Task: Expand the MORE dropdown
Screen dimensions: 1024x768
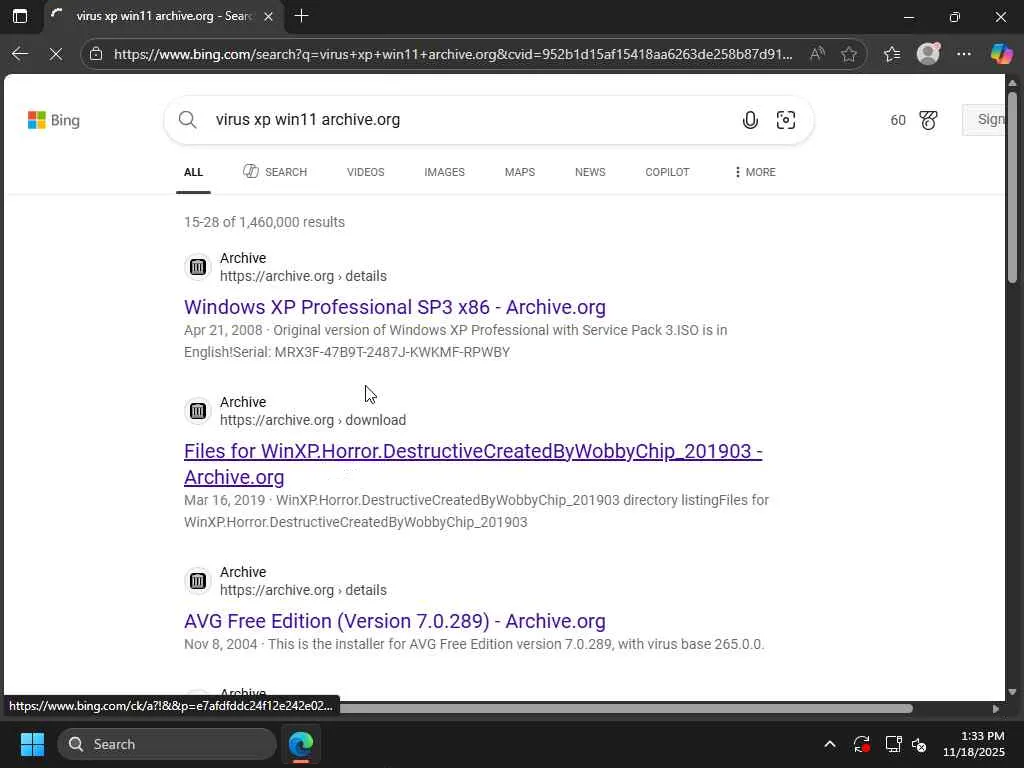Action: pos(755,172)
